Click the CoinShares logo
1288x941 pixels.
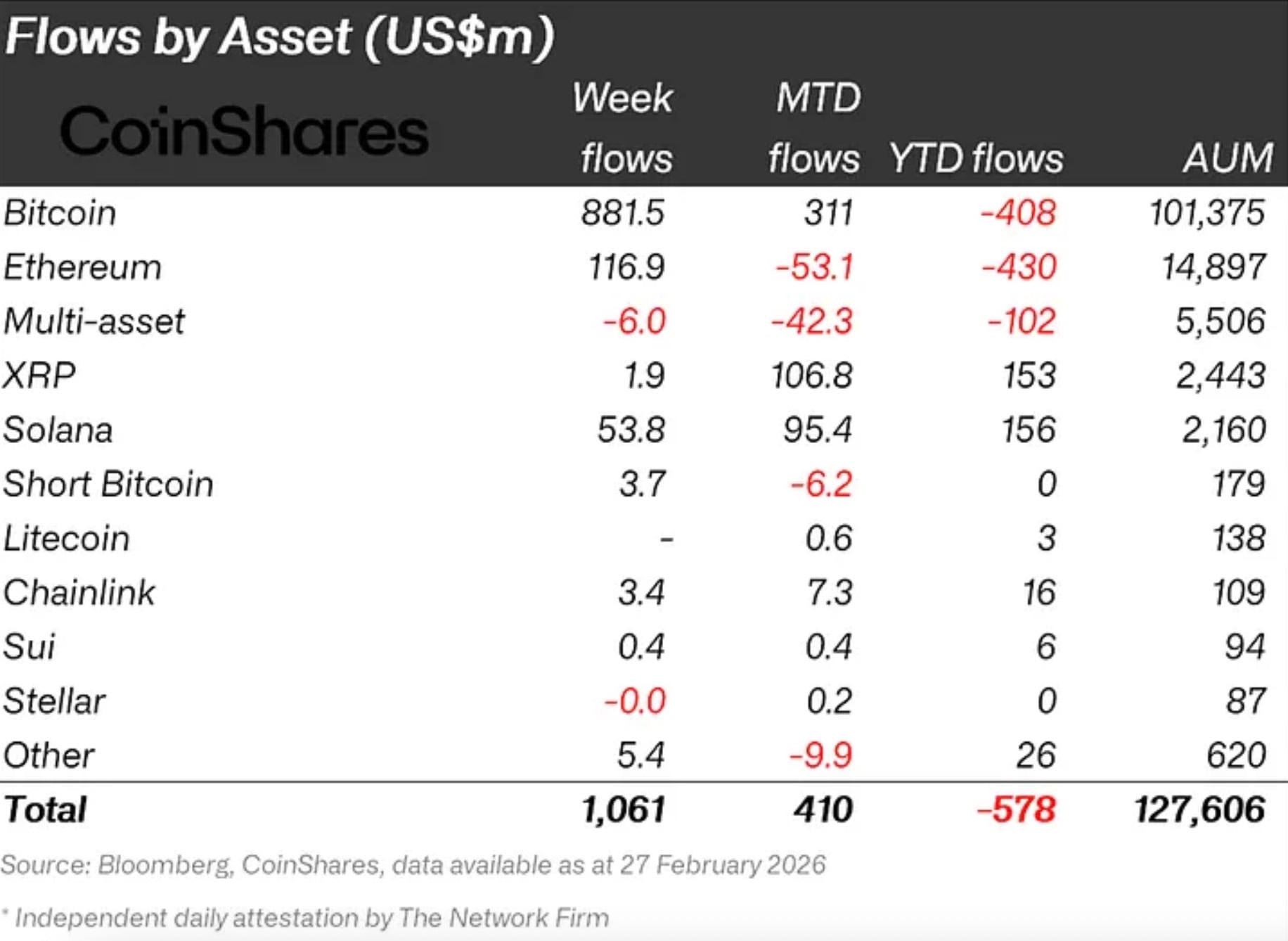point(244,132)
